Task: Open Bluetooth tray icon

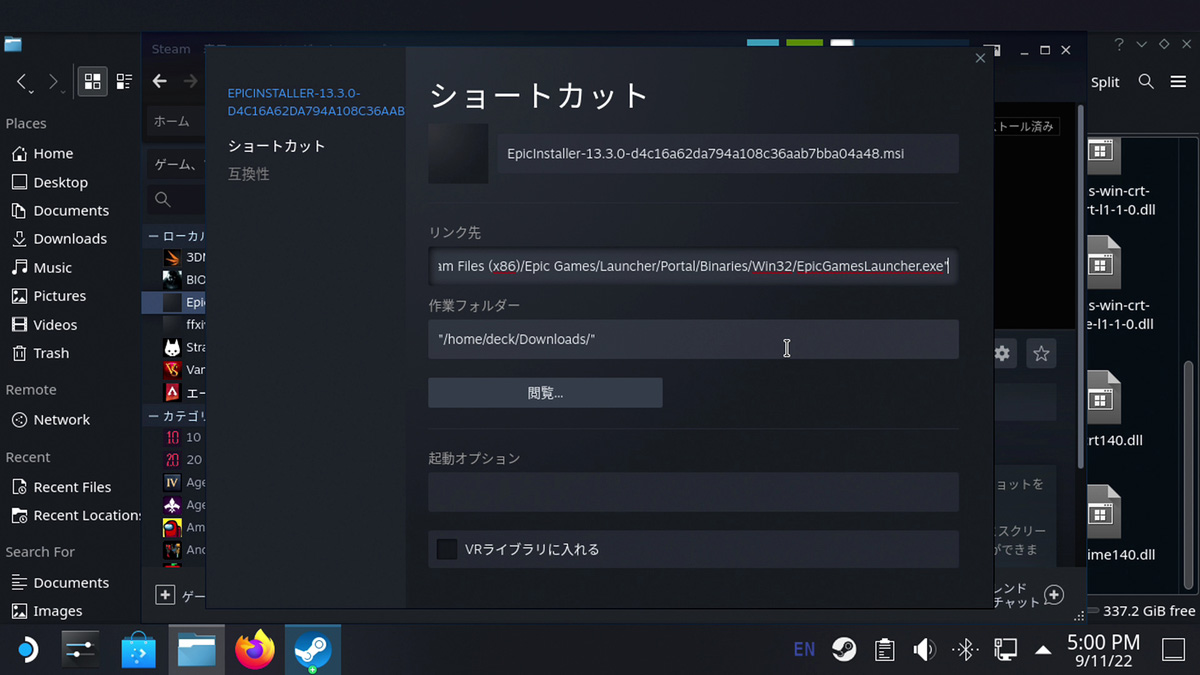Action: click(965, 650)
